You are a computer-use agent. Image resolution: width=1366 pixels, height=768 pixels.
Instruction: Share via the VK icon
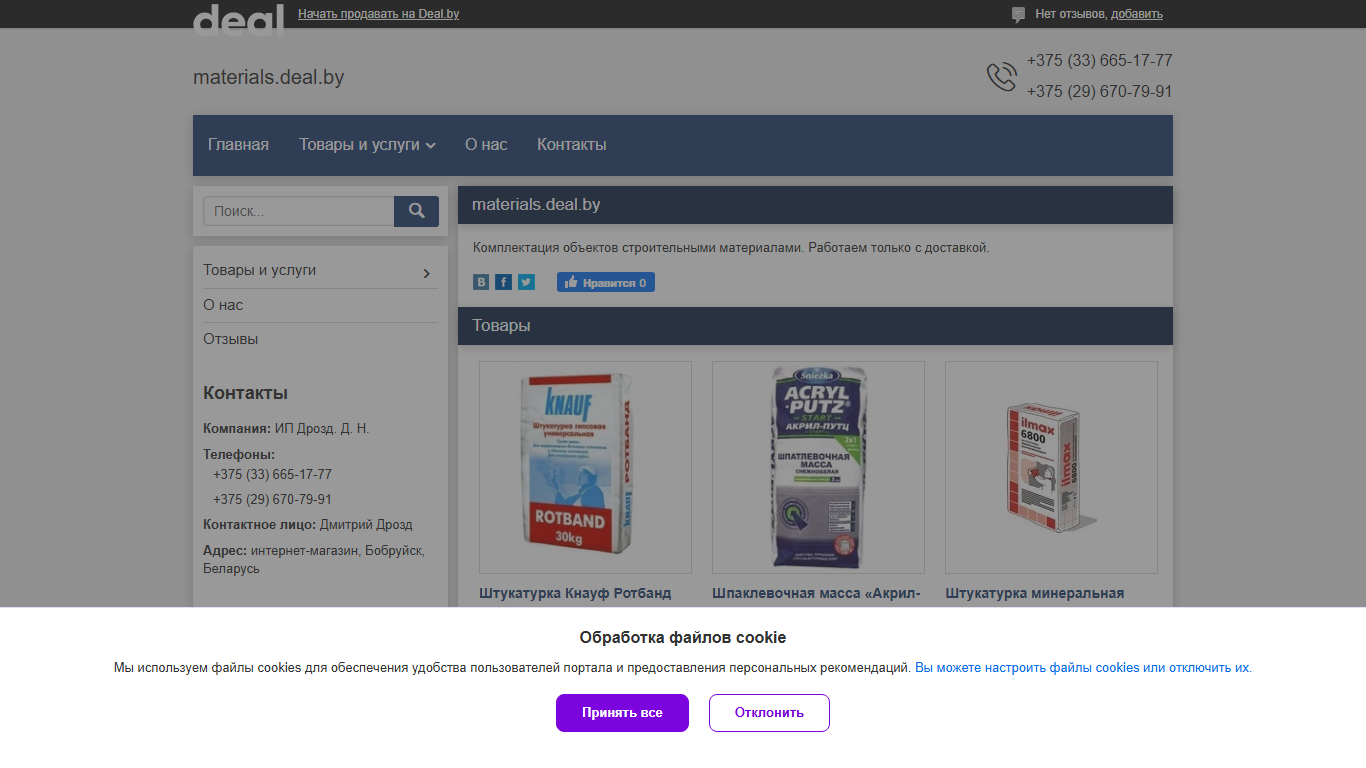[x=481, y=282]
